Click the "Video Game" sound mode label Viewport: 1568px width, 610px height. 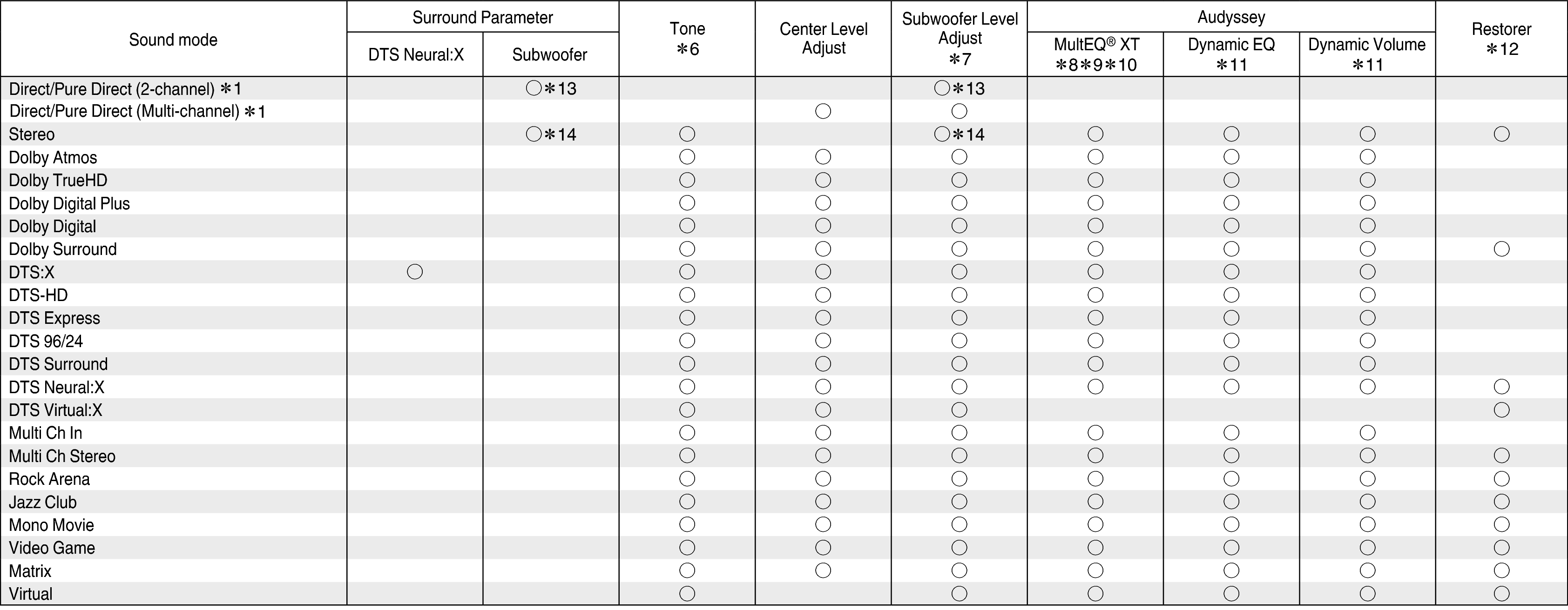point(52,548)
